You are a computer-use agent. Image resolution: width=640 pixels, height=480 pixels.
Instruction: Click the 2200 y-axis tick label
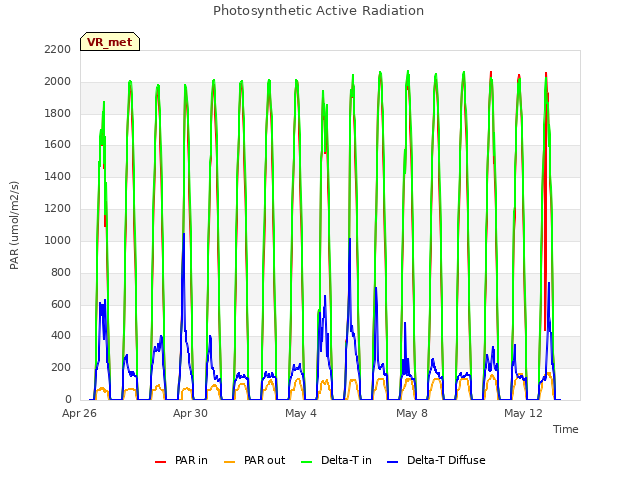click(58, 49)
